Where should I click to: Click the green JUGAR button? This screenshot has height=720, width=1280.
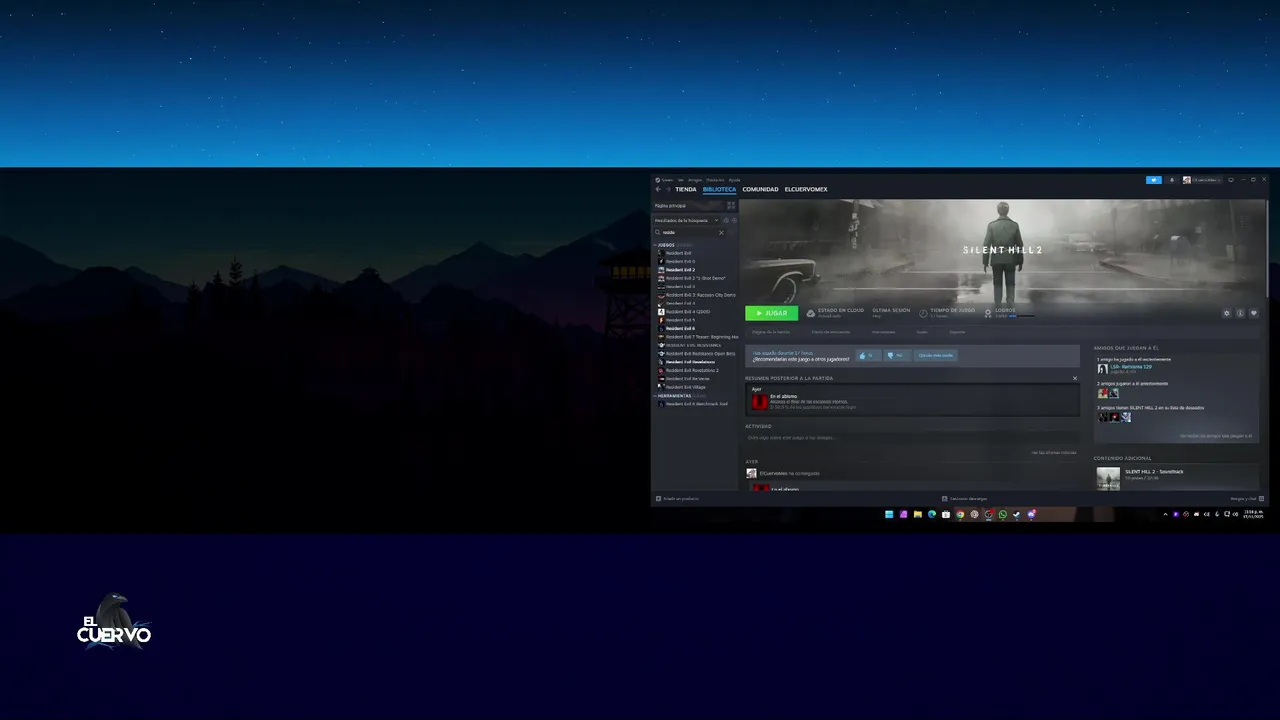point(771,313)
